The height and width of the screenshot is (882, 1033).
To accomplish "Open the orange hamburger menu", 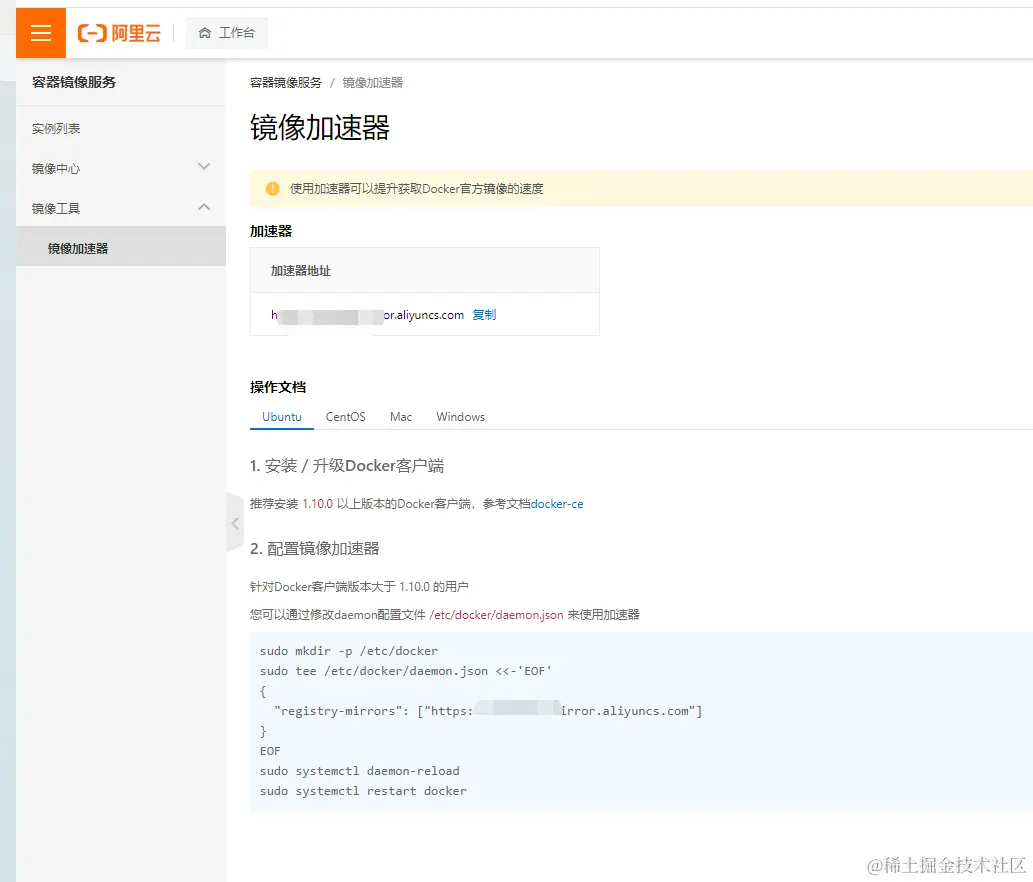I will [41, 33].
